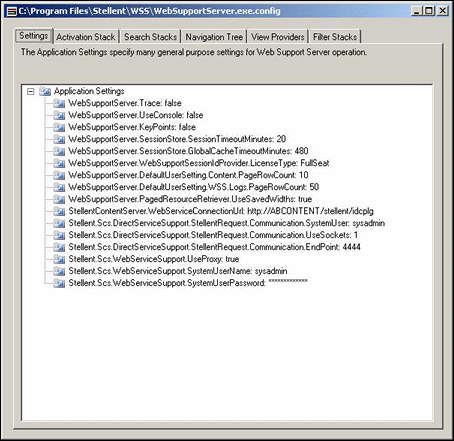The height and width of the screenshot is (441, 454).
Task: Switch to the Settings tab
Action: point(34,36)
